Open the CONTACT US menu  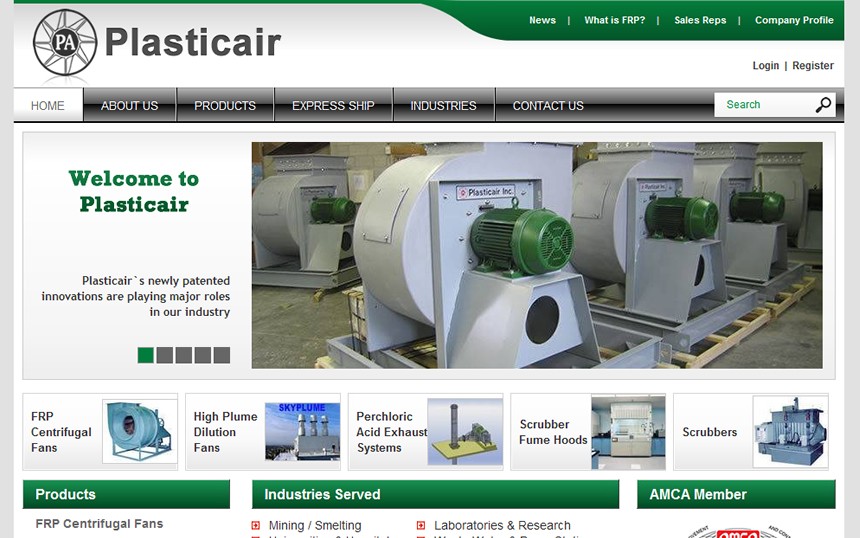(x=548, y=105)
